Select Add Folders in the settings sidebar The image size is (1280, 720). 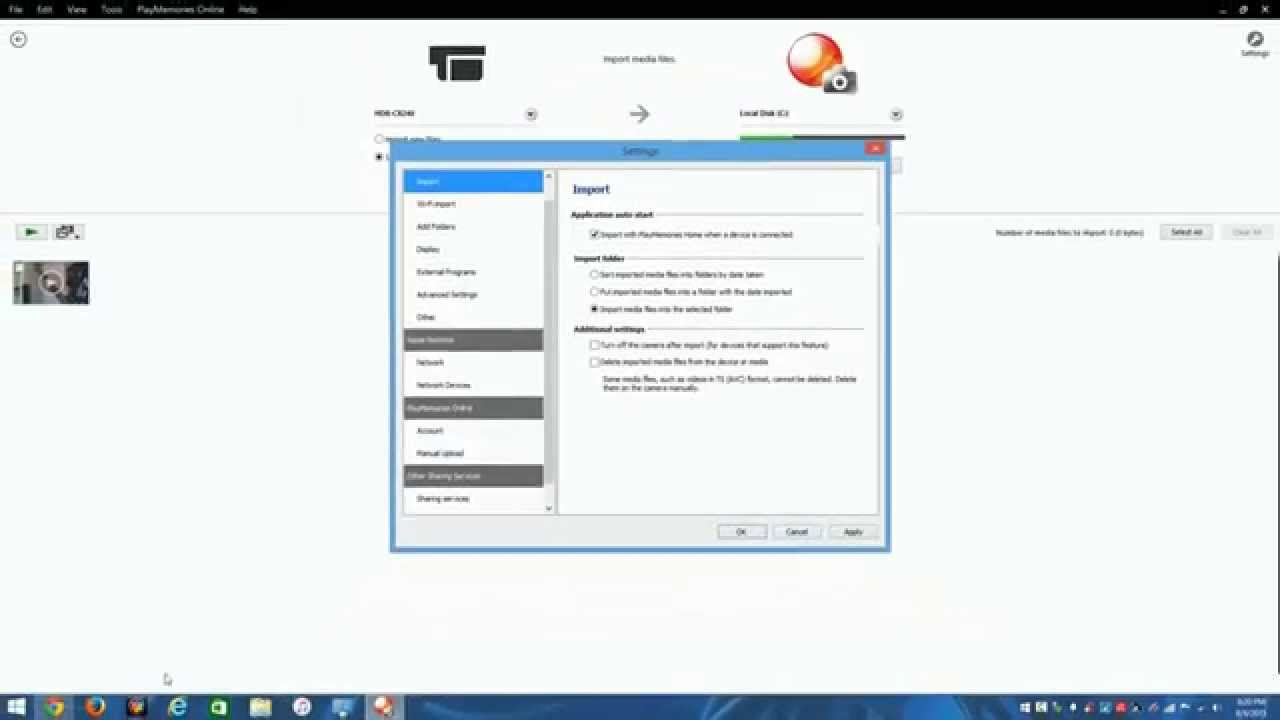473,227
